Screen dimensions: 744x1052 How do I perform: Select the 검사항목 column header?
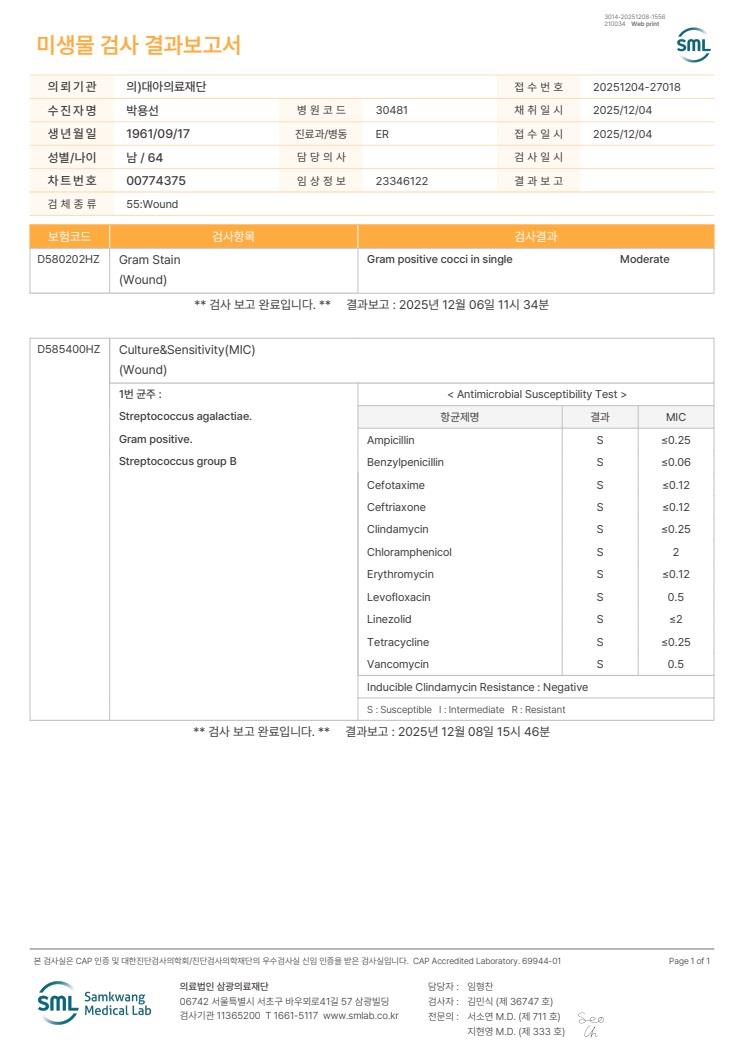click(233, 236)
